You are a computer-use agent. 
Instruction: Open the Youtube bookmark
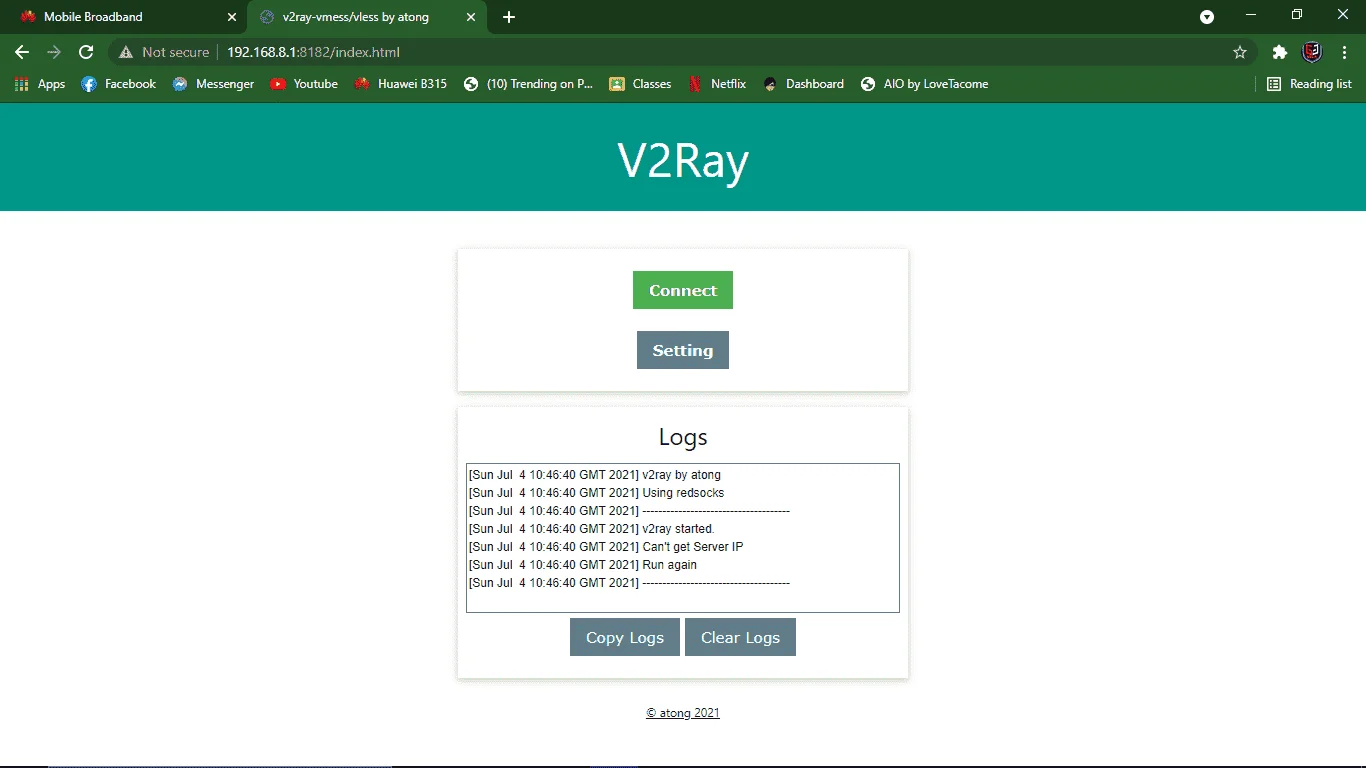(x=304, y=84)
